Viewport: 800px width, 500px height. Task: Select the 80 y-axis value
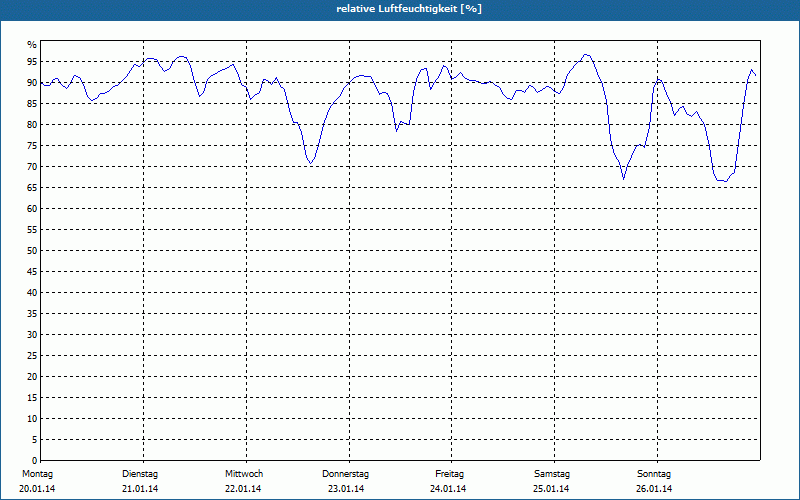[32, 124]
